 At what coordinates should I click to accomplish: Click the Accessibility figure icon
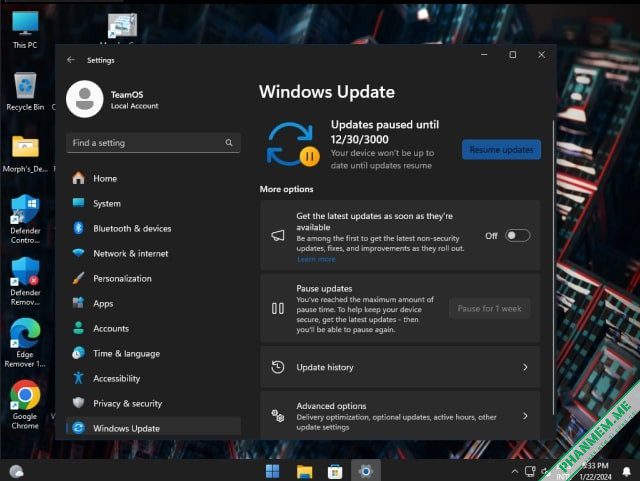(78, 378)
